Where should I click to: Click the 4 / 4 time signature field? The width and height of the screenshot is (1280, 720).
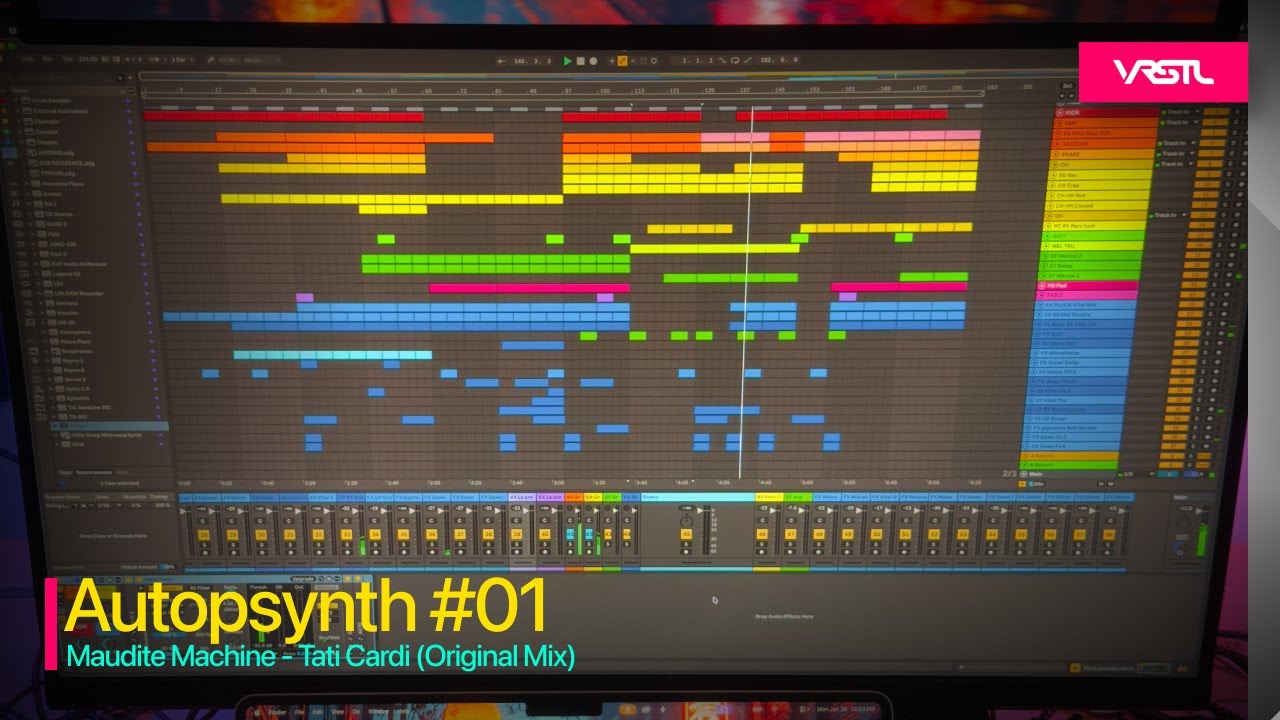132,58
